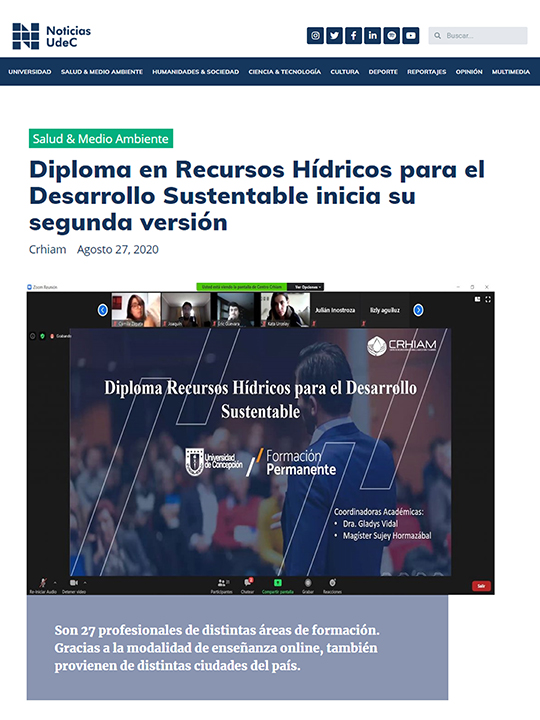Image resolution: width=540 pixels, height=720 pixels.
Task: Click the green Salud & Medio Ambiente tag
Action: click(x=101, y=138)
